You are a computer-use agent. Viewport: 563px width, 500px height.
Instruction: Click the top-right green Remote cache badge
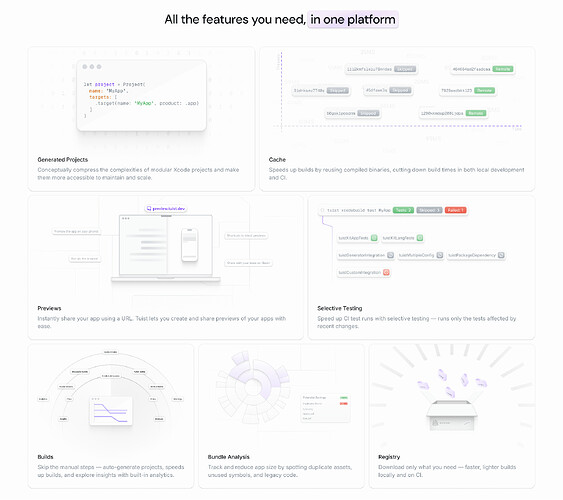coord(503,69)
